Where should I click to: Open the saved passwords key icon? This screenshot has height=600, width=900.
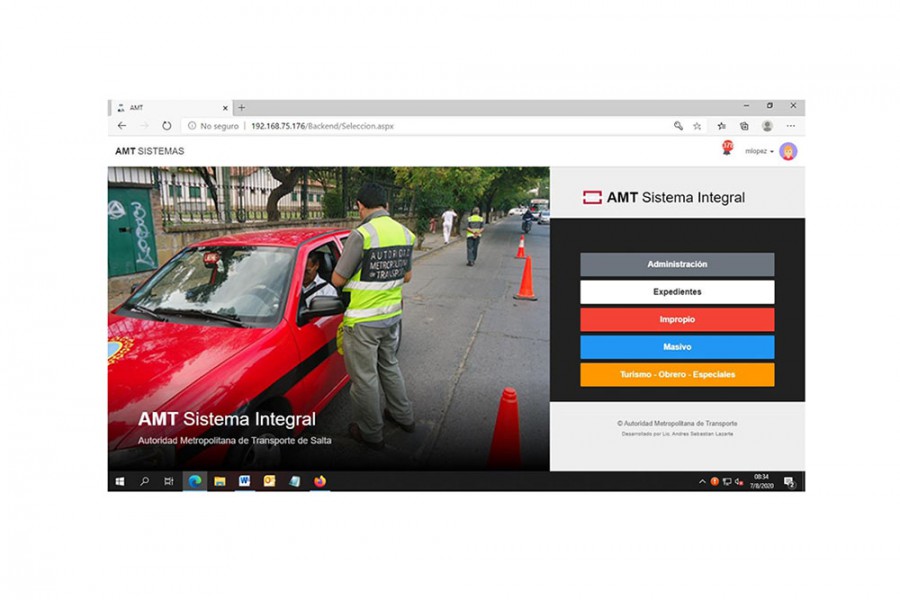tap(678, 126)
